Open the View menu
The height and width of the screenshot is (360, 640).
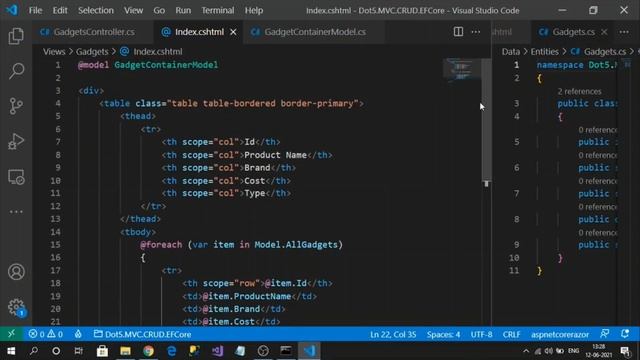point(133,10)
